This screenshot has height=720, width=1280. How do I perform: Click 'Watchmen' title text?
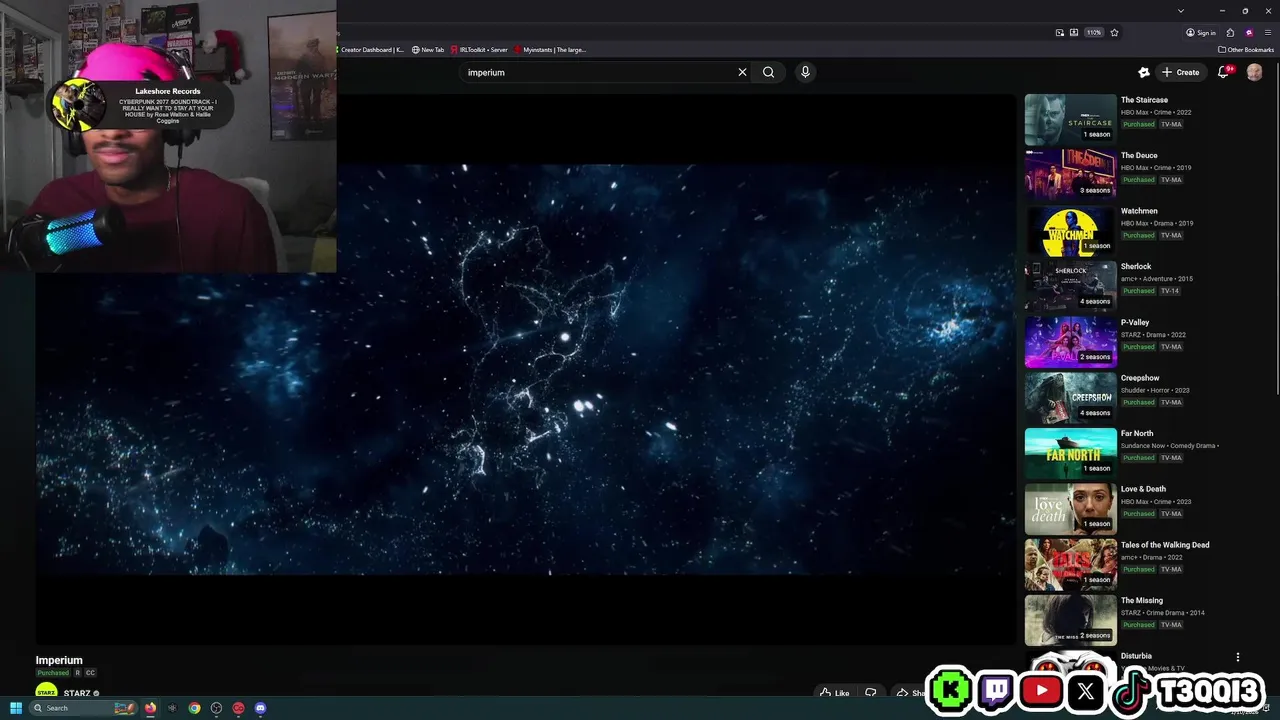[x=1139, y=211]
